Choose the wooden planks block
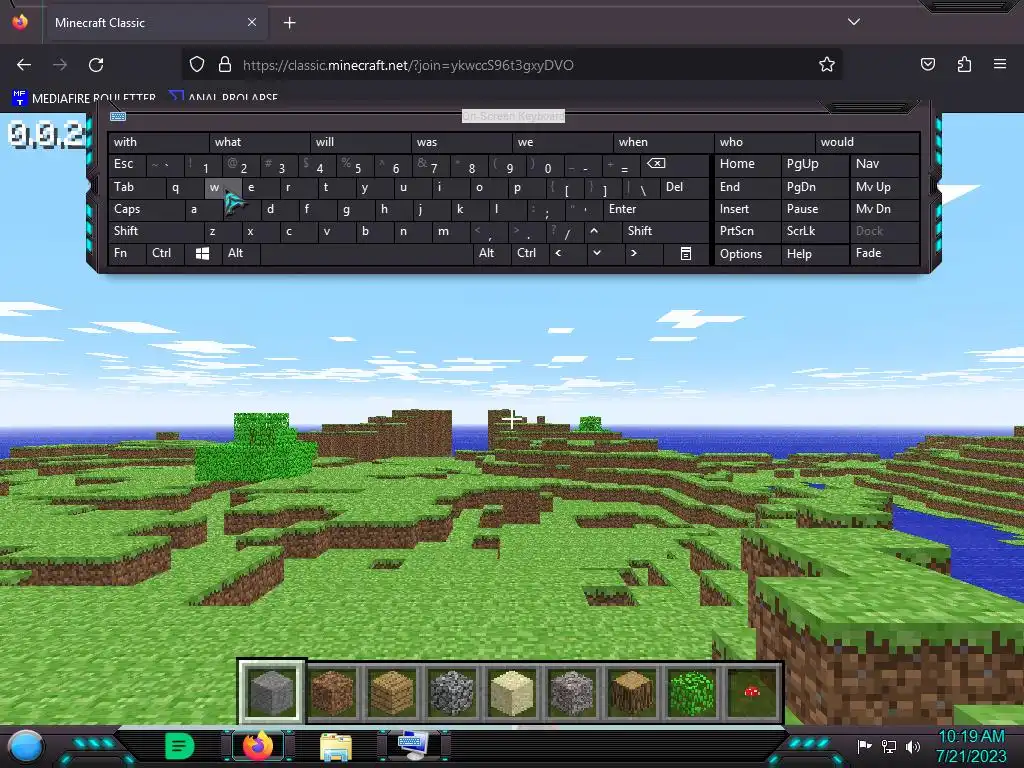The height and width of the screenshot is (768, 1024). 392,692
